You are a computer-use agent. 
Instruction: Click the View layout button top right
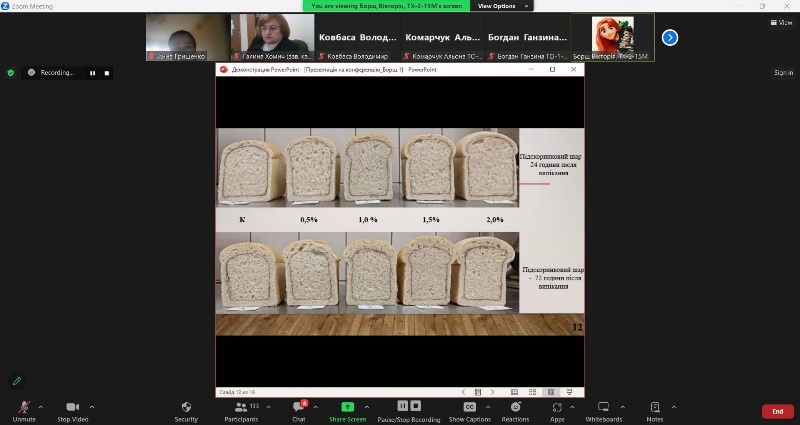[782, 22]
